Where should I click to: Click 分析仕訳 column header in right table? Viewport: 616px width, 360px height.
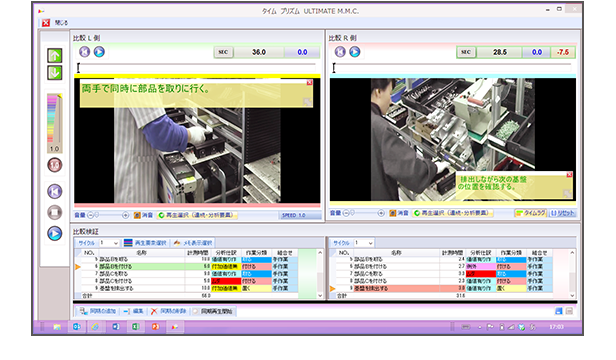click(480, 253)
